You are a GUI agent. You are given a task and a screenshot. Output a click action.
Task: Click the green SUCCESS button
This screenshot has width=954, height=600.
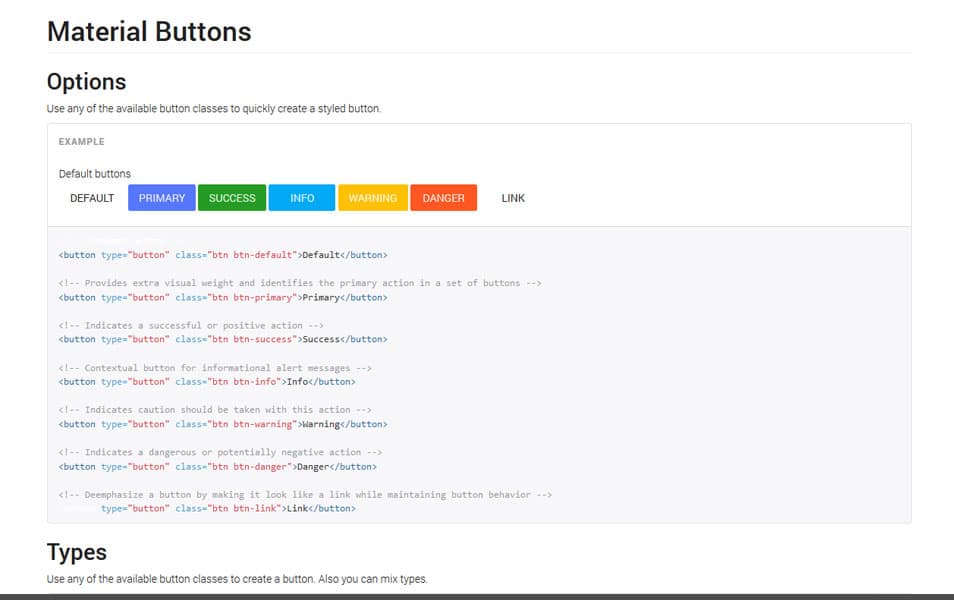tap(232, 197)
